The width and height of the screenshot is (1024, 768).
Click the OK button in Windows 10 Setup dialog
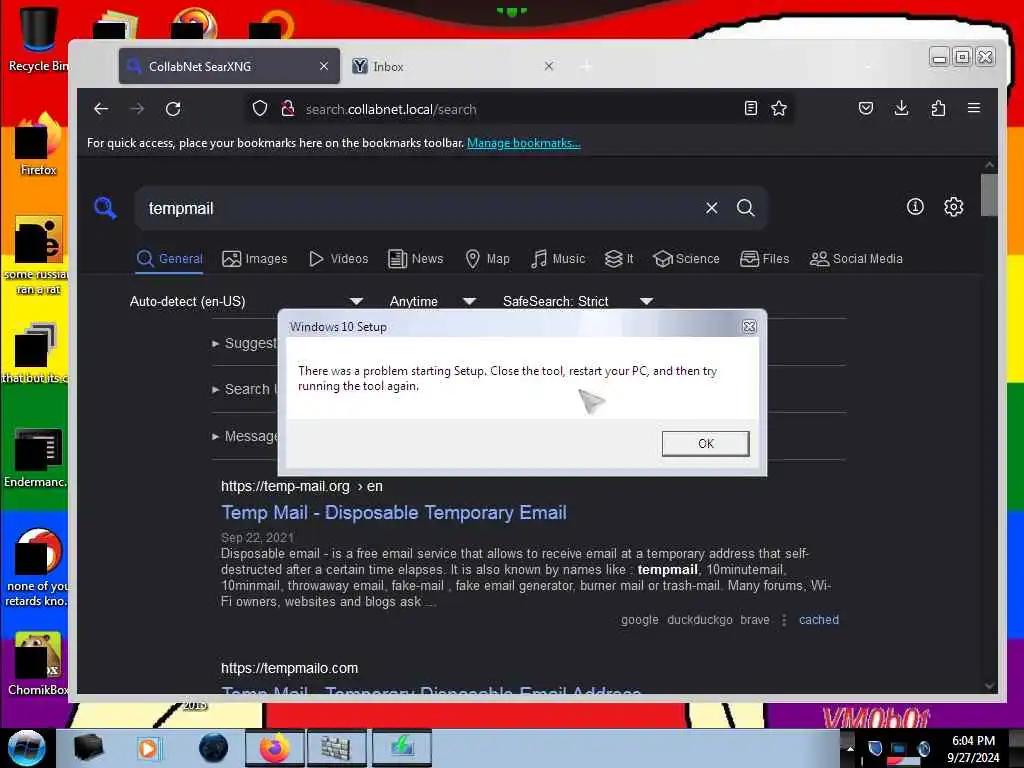[x=705, y=443]
